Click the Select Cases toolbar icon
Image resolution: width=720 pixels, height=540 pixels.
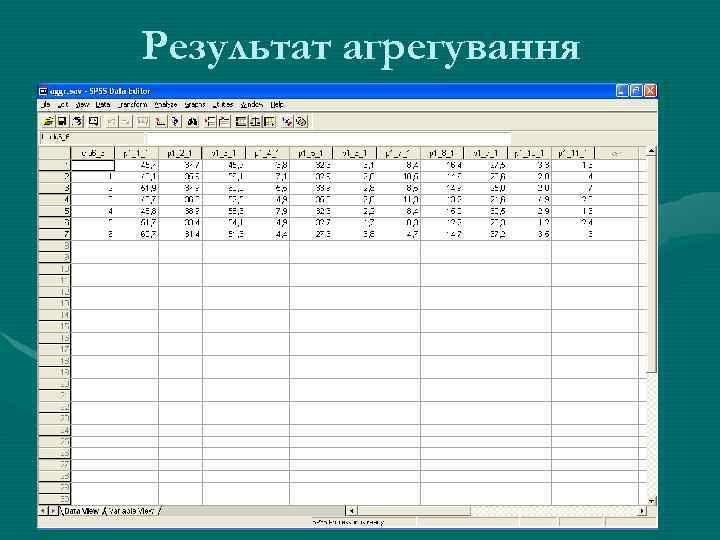point(270,122)
